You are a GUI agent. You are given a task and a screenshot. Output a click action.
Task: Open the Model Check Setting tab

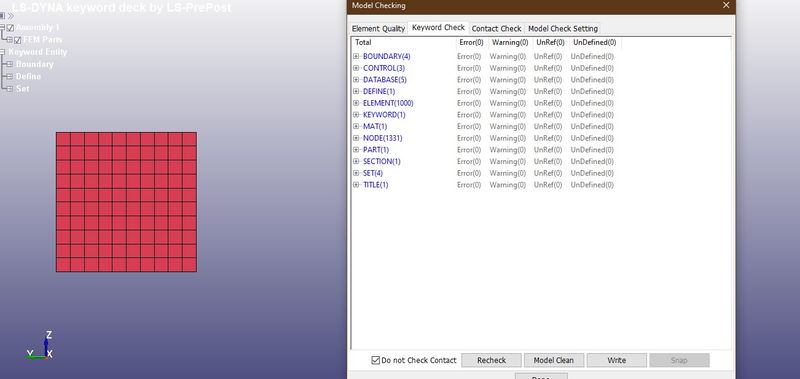[x=563, y=29]
